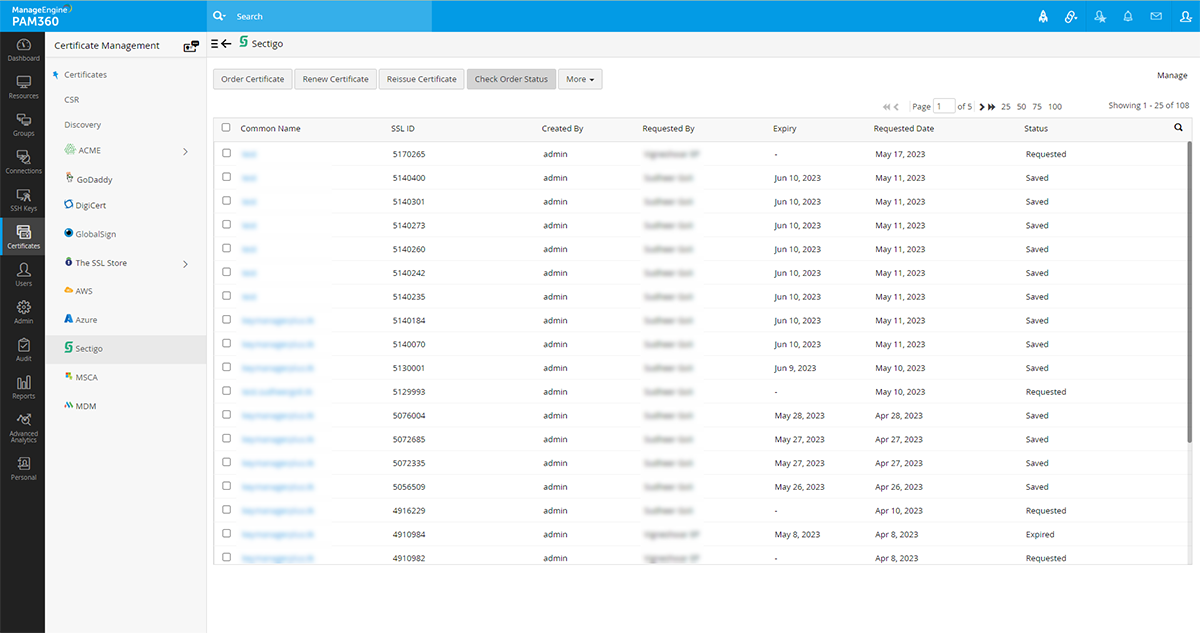Click the notifications bell icon

click(x=1128, y=16)
